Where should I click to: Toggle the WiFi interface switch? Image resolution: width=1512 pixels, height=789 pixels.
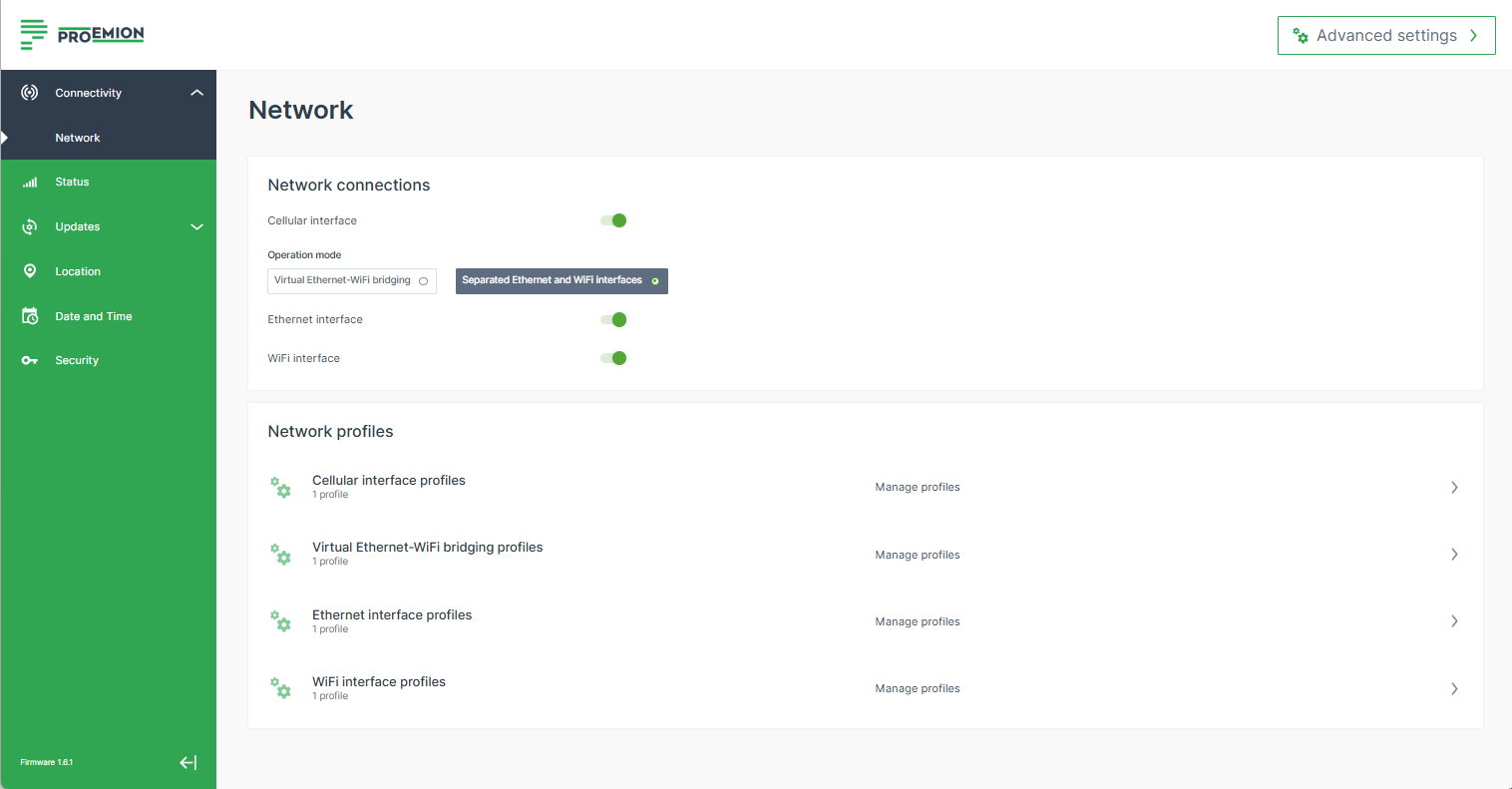click(x=612, y=357)
